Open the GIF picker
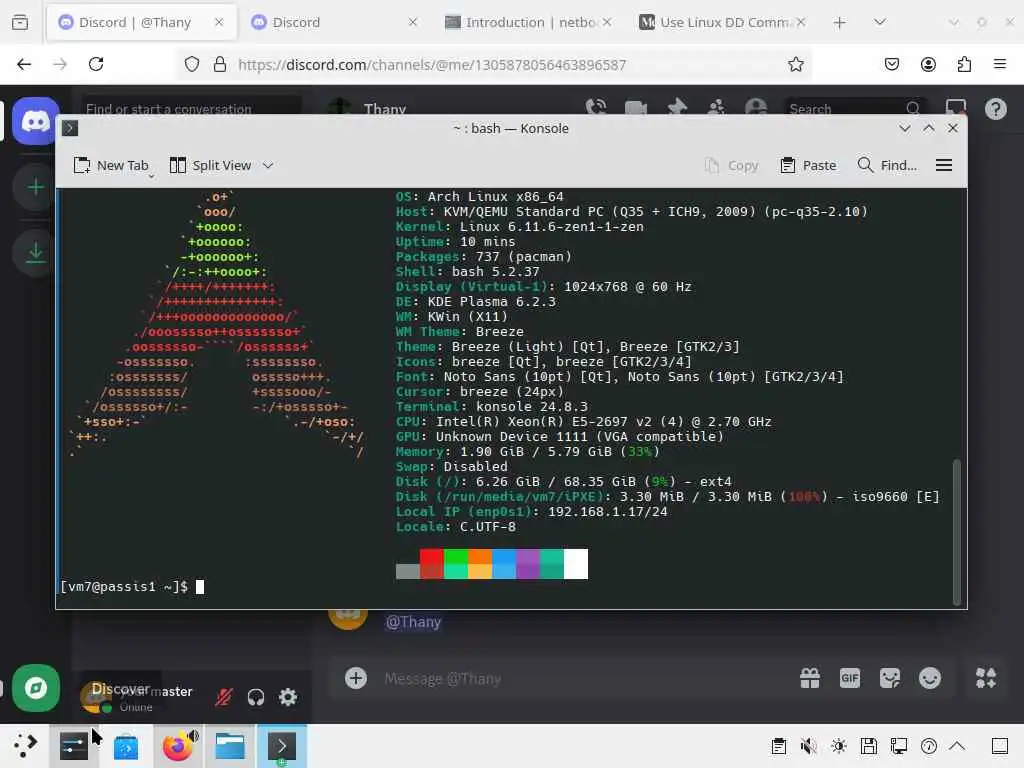This screenshot has height=768, width=1024. 850,678
